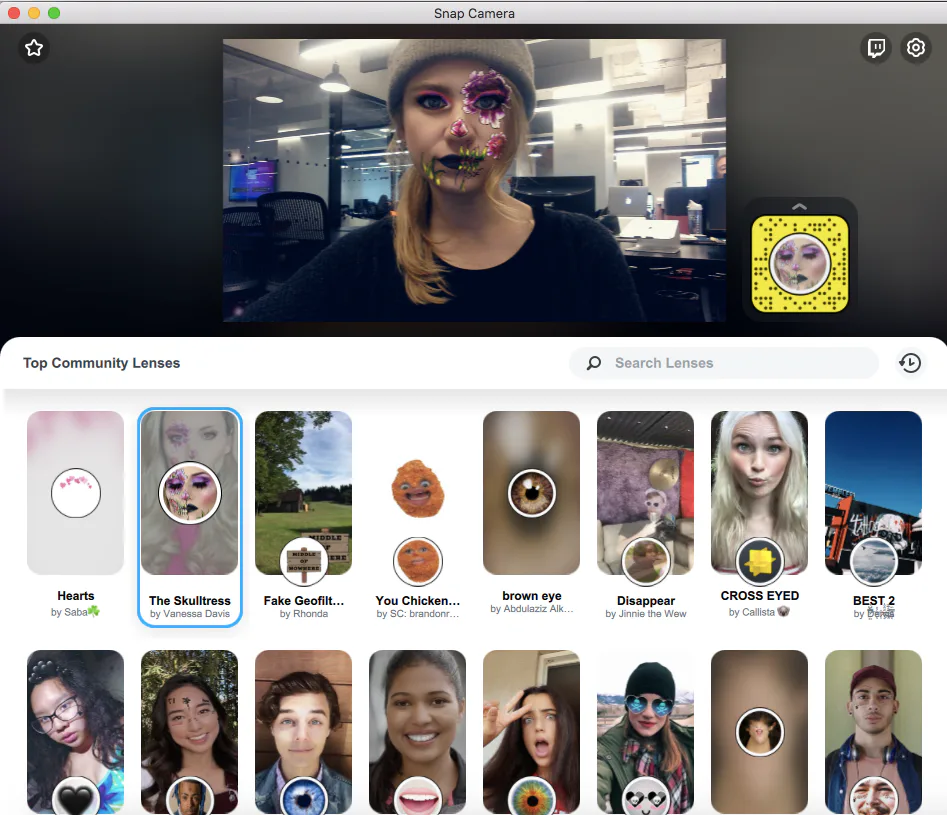Image resolution: width=947 pixels, height=815 pixels.
Task: Select The Skulltress lens card
Action: 190,517
